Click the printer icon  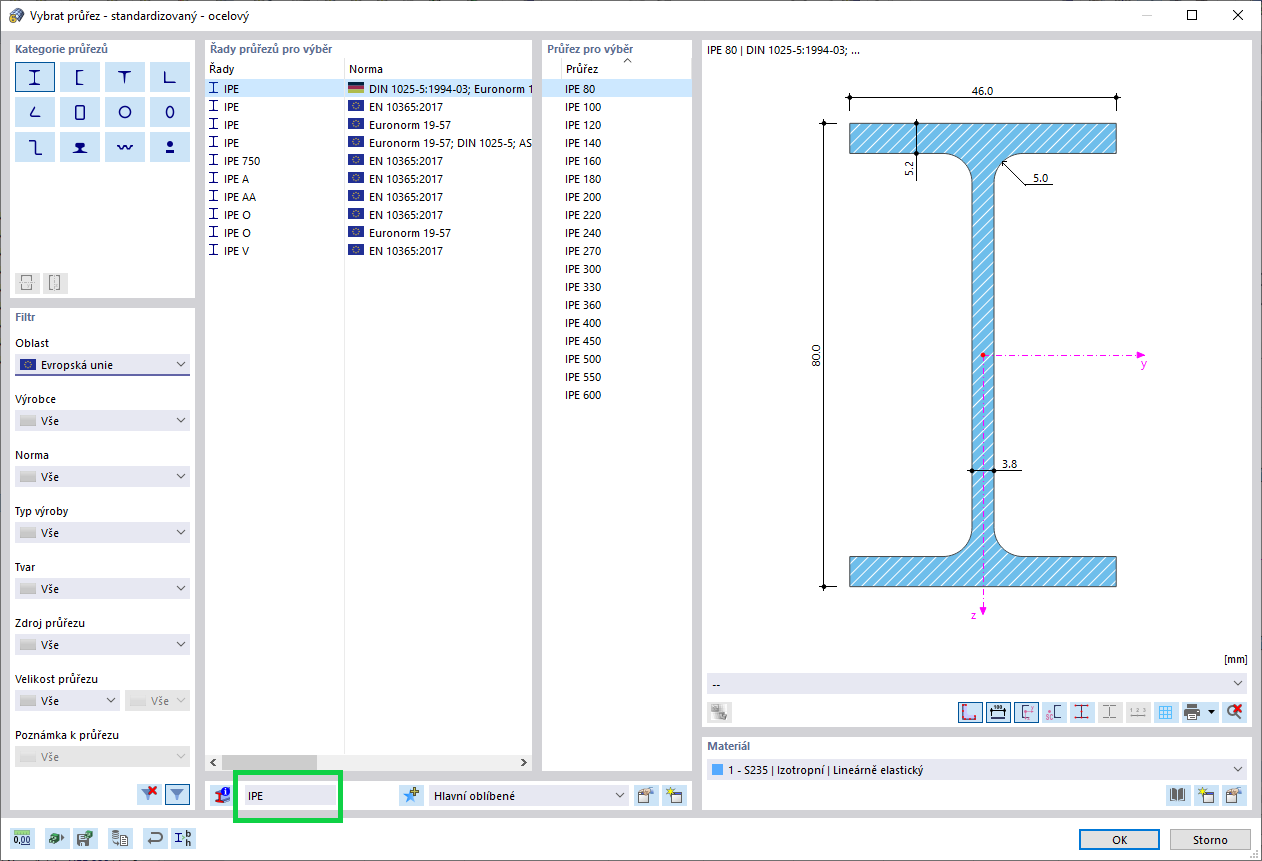[x=1192, y=712]
